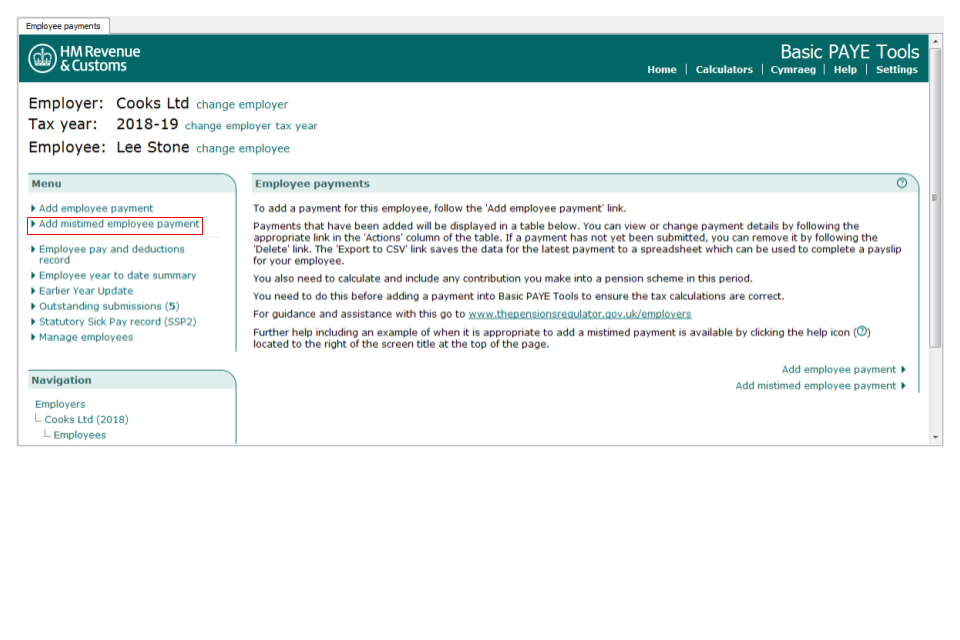This screenshot has width=960, height=640.
Task: Click the change employee link
Action: [243, 149]
